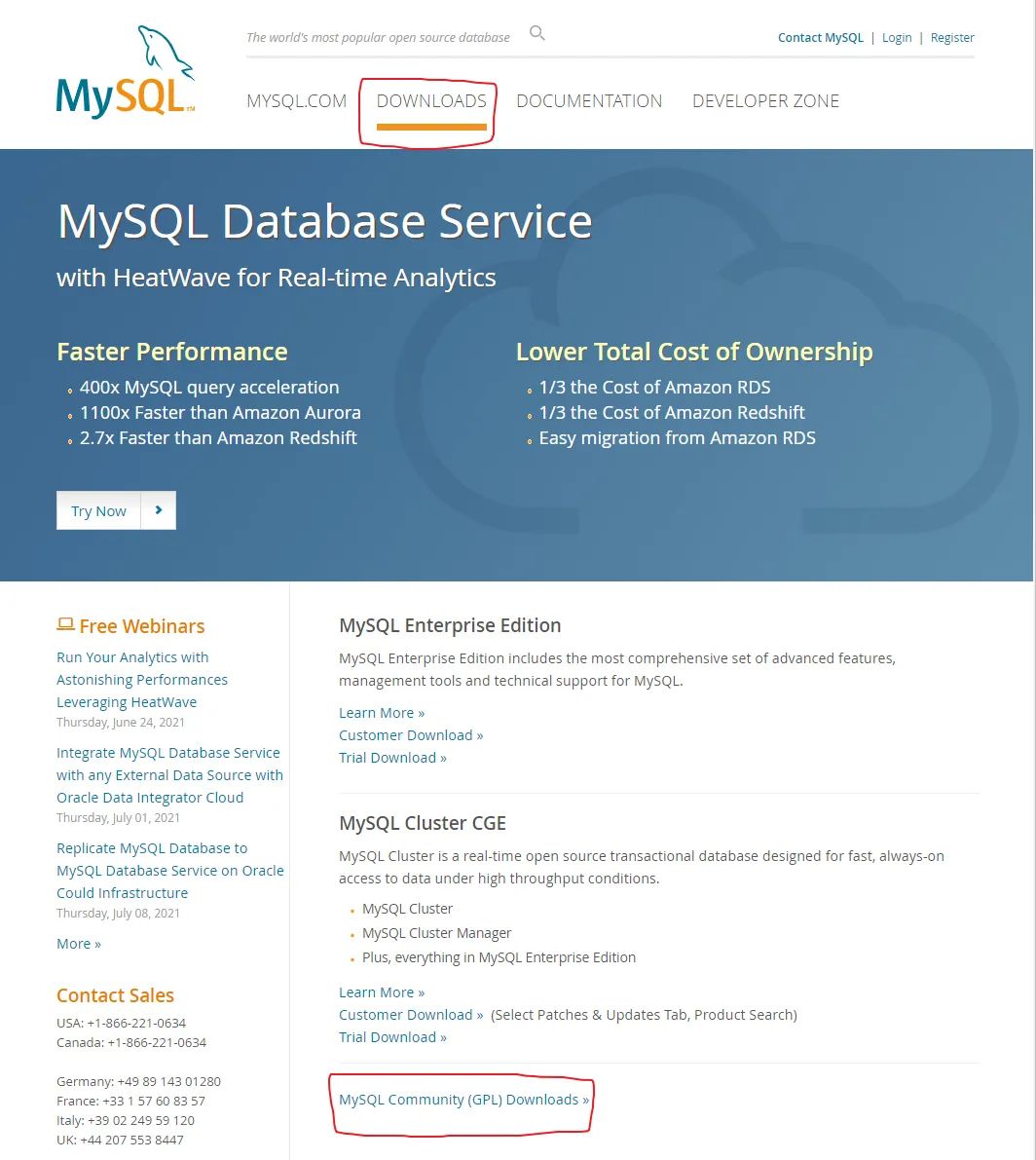Click the MySQL Enterprise Edition heading
This screenshot has width=1036, height=1160.
(x=450, y=625)
